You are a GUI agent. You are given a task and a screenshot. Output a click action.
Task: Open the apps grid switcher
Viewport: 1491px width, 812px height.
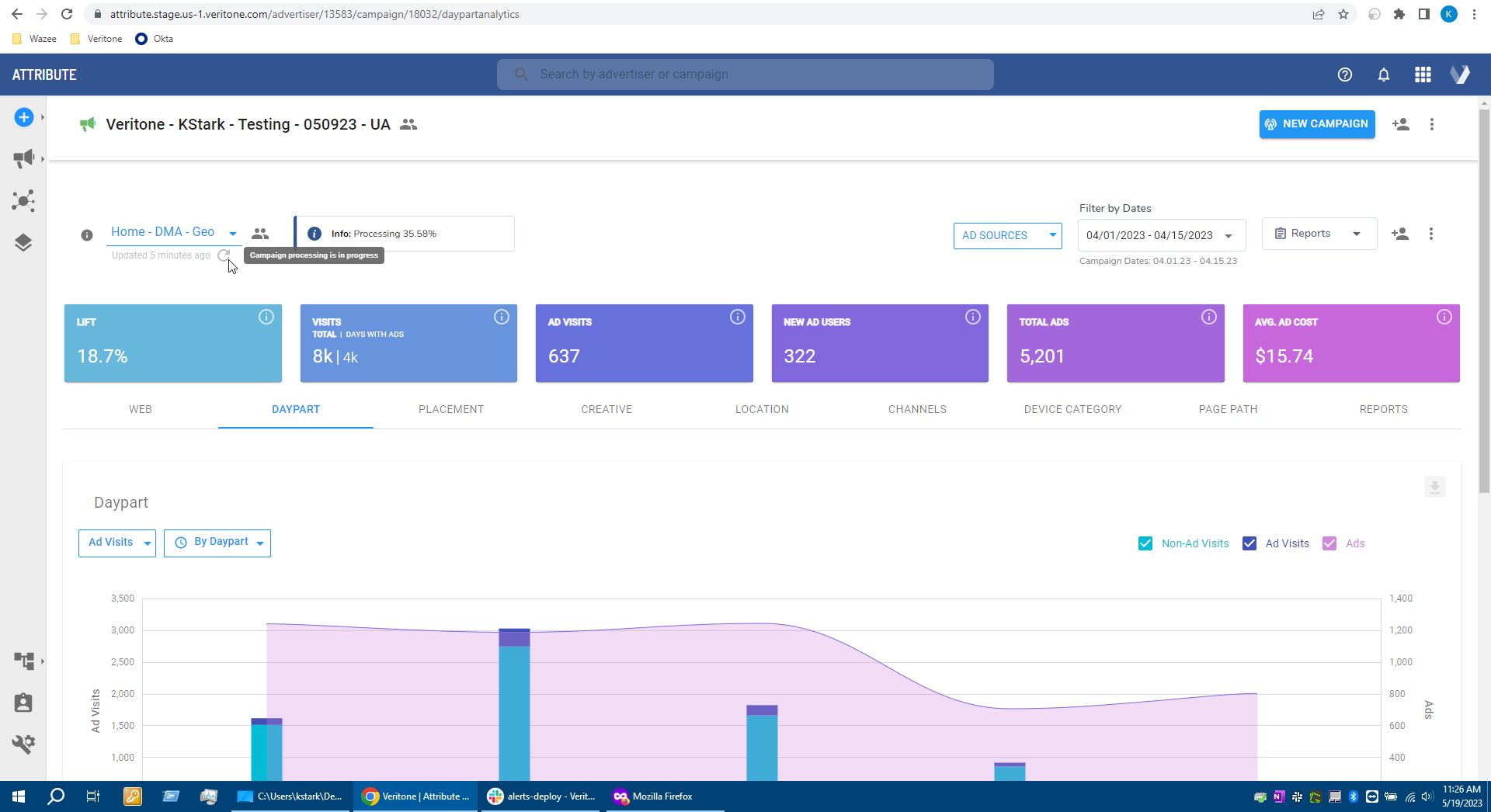[x=1422, y=75]
